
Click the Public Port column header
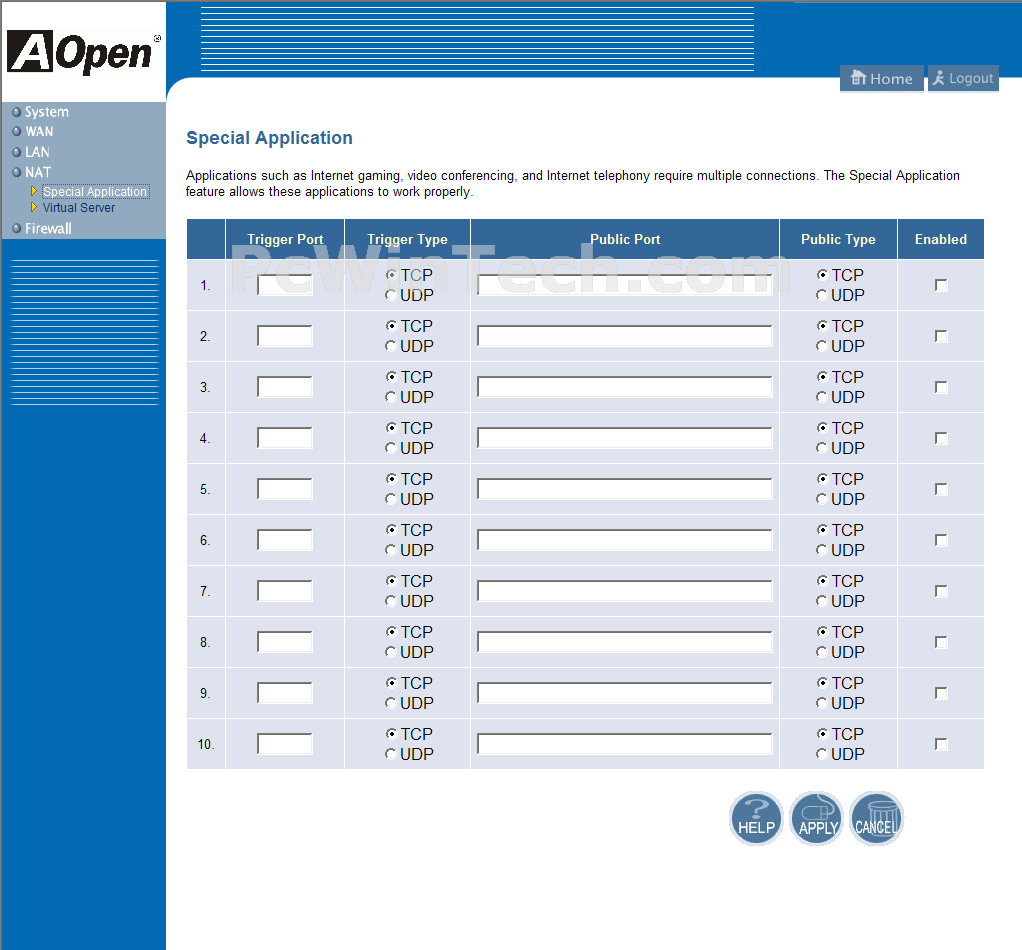tap(625, 239)
